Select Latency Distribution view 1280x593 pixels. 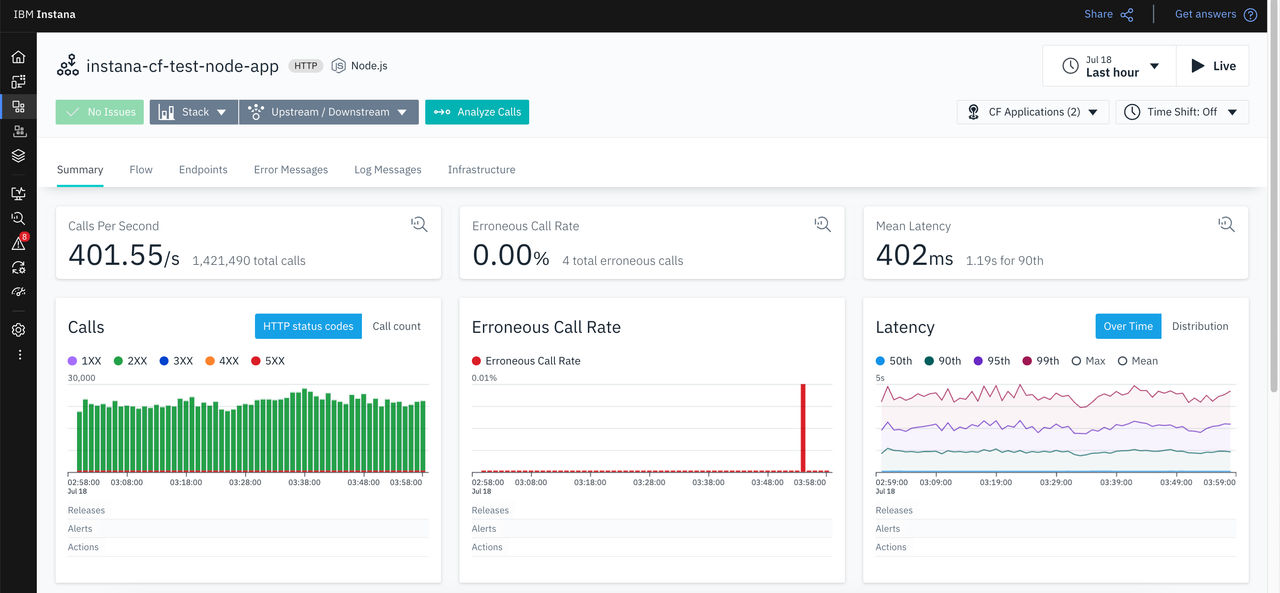[1200, 326]
